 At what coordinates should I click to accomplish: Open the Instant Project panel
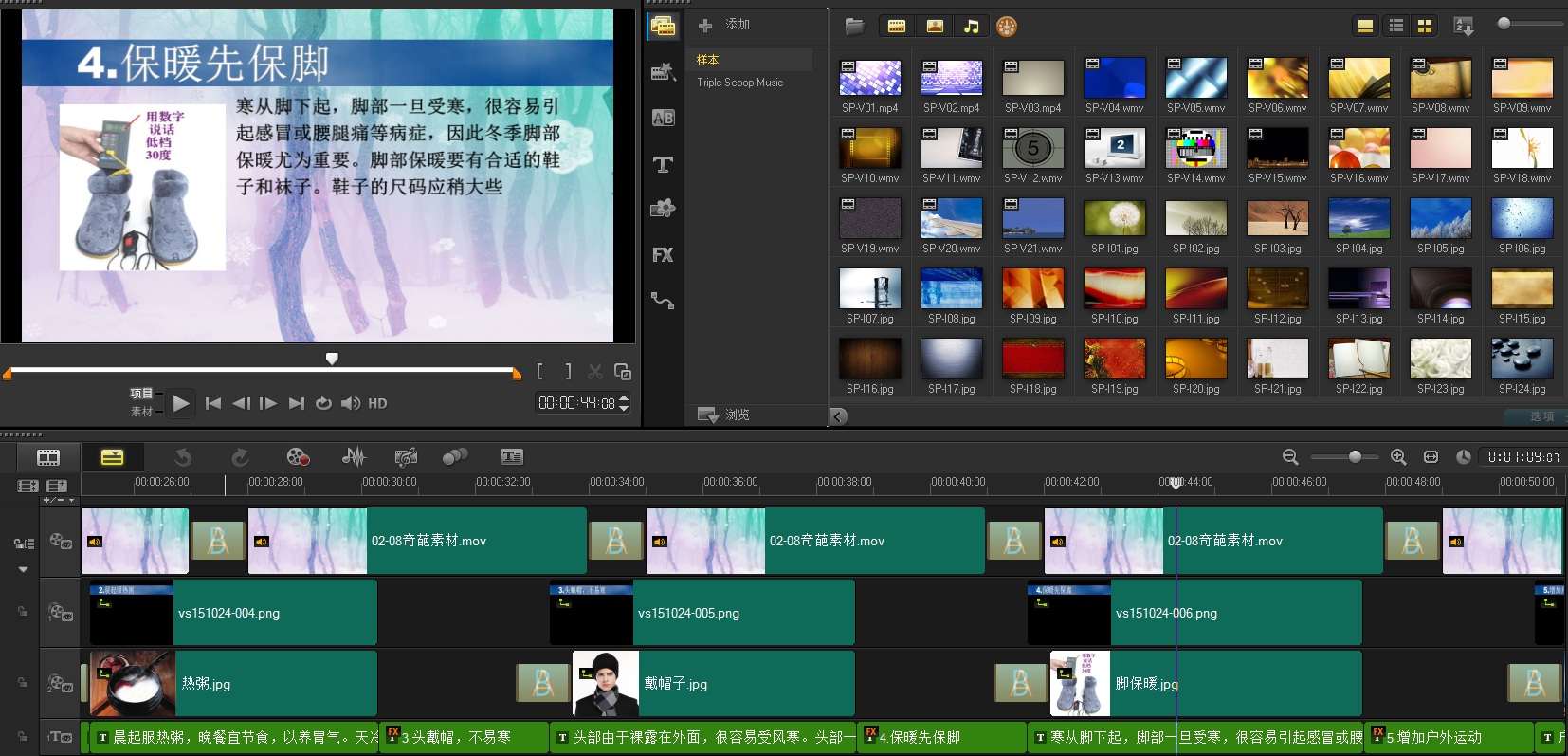[663, 71]
